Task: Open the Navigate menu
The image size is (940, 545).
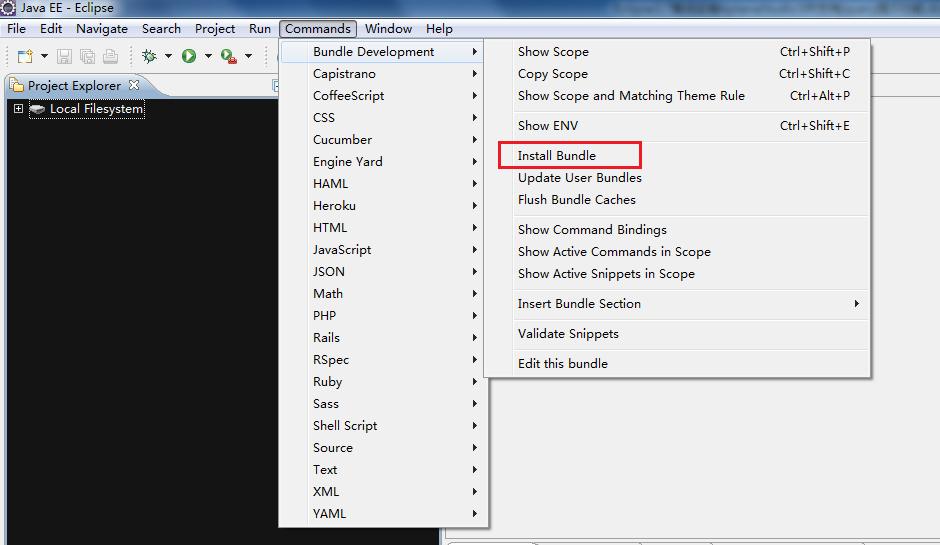Action: (102, 29)
